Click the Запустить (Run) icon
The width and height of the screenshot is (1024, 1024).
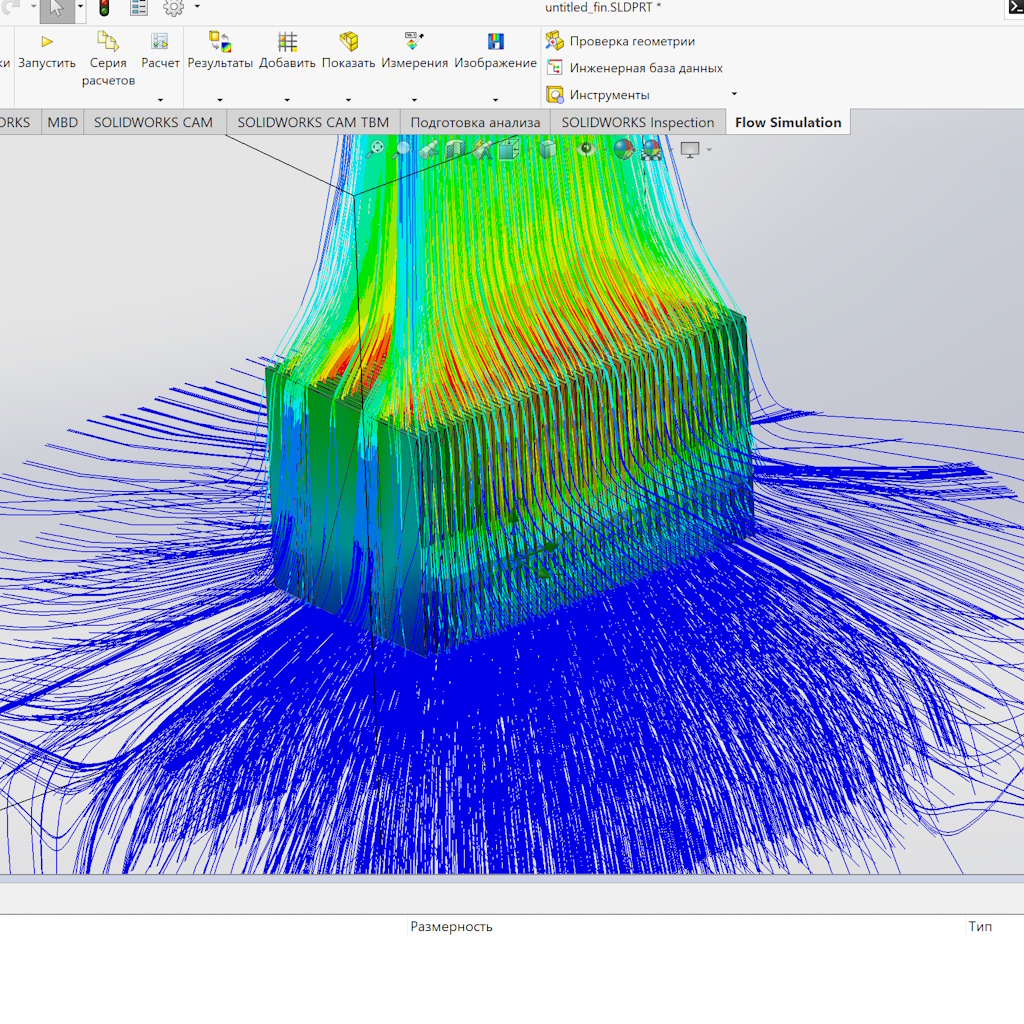47,42
